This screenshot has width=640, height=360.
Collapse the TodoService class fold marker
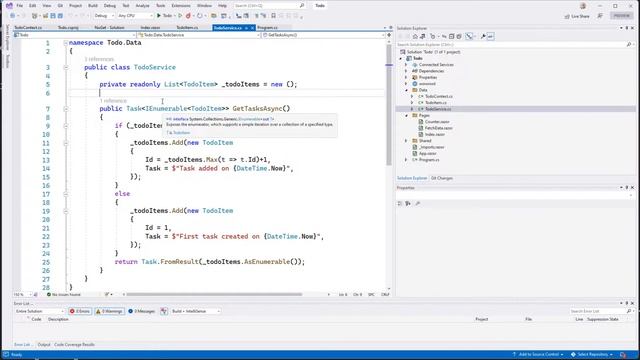(66, 67)
